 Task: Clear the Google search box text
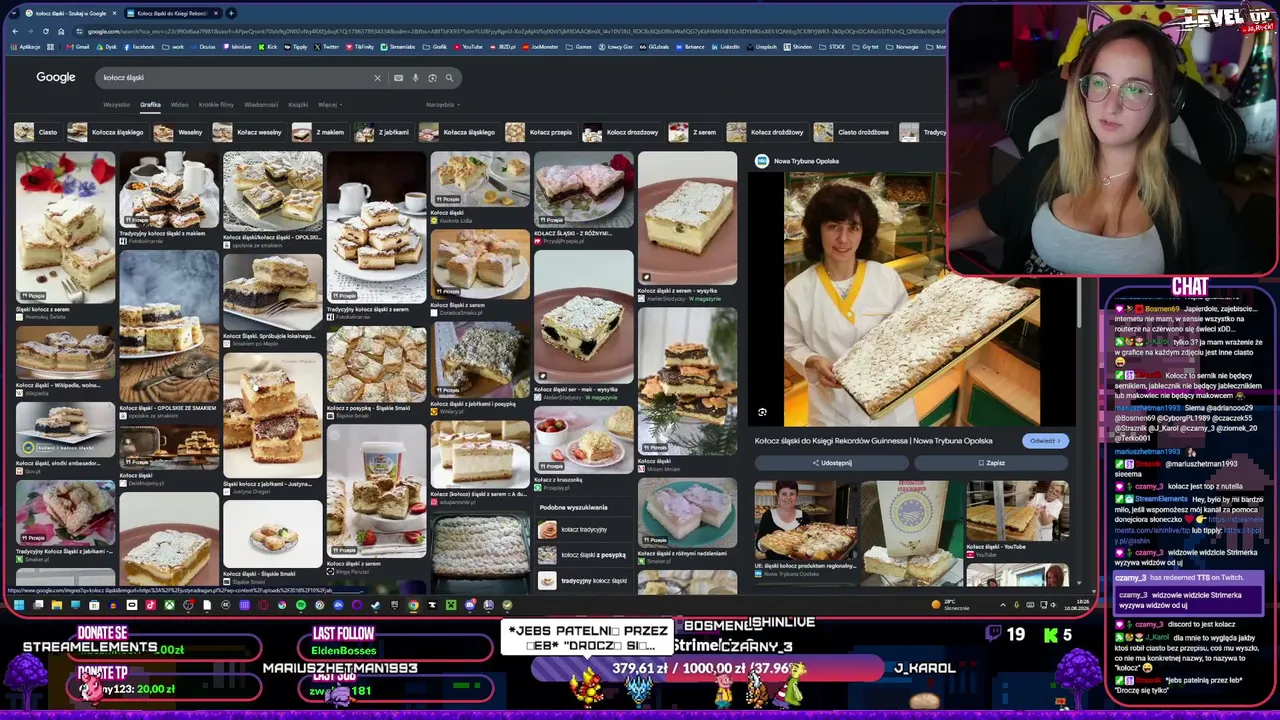[x=377, y=78]
